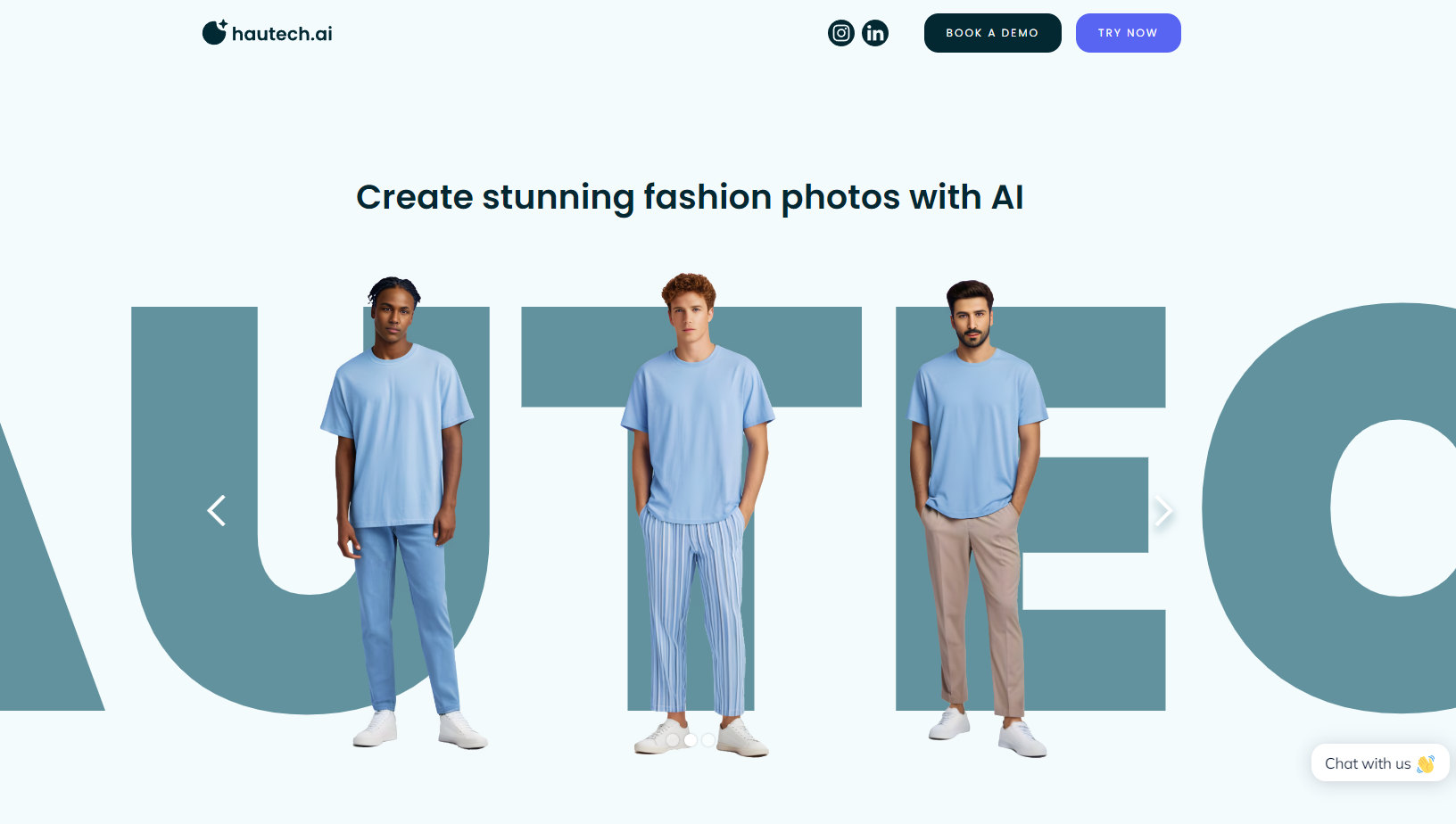Screen dimensions: 1456x824
Task: Go to previous carousel slide arrow
Action: pyautogui.click(x=216, y=511)
